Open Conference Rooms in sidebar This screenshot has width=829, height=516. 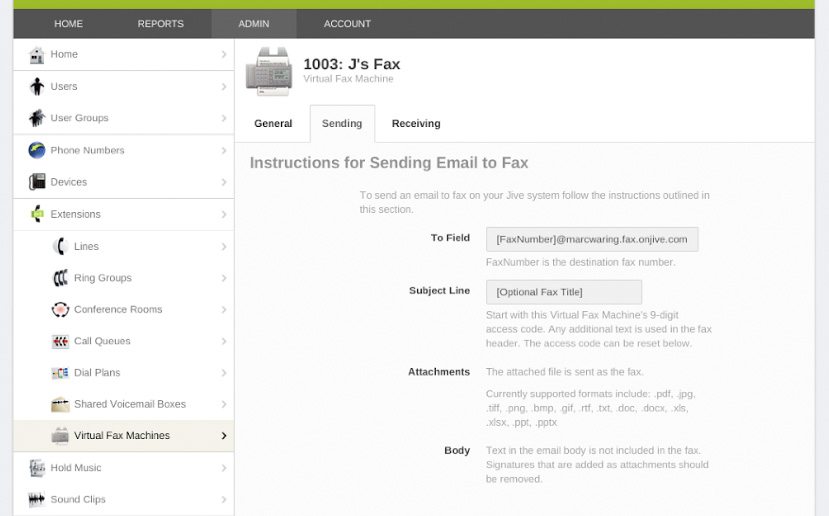pos(124,309)
